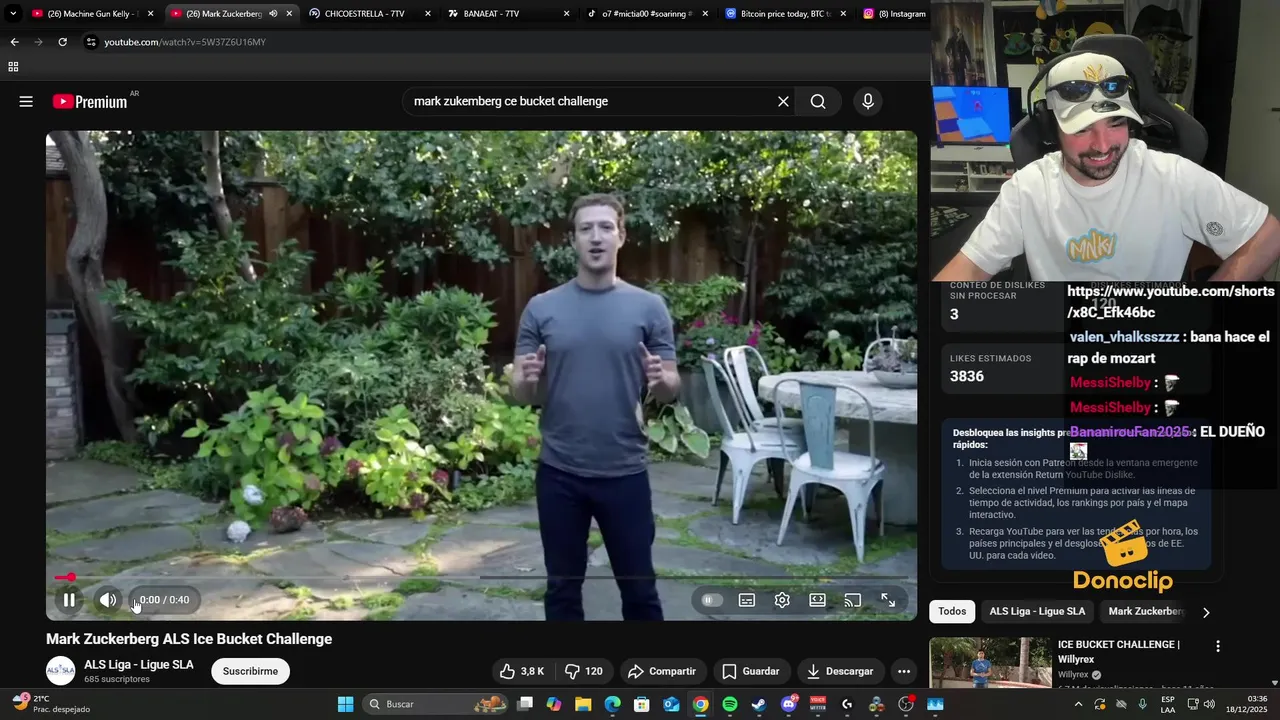Select the Mark Zuckerberg filter chip
1280x720 pixels.
[x=1146, y=611]
